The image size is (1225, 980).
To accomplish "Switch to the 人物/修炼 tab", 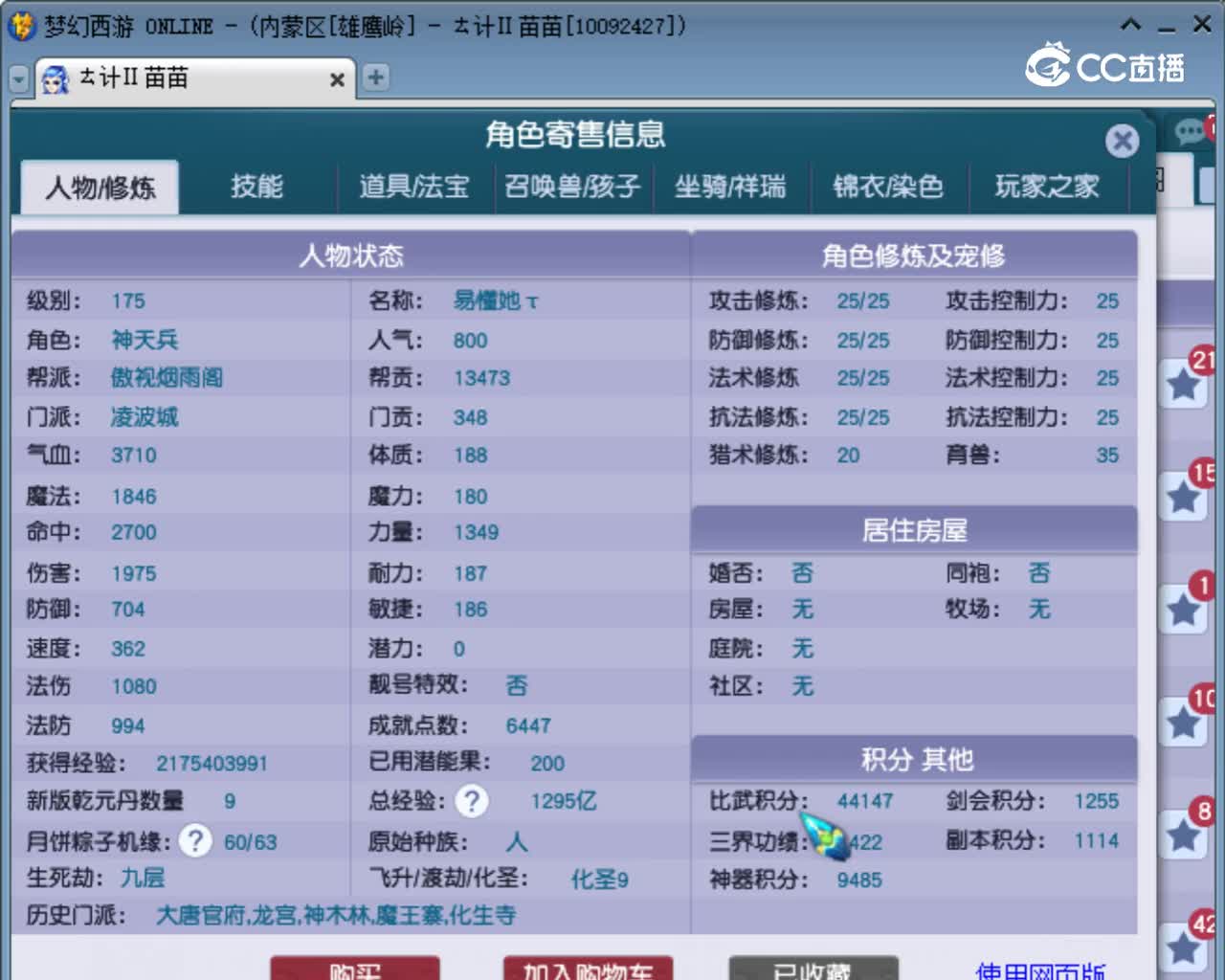I will click(x=100, y=187).
